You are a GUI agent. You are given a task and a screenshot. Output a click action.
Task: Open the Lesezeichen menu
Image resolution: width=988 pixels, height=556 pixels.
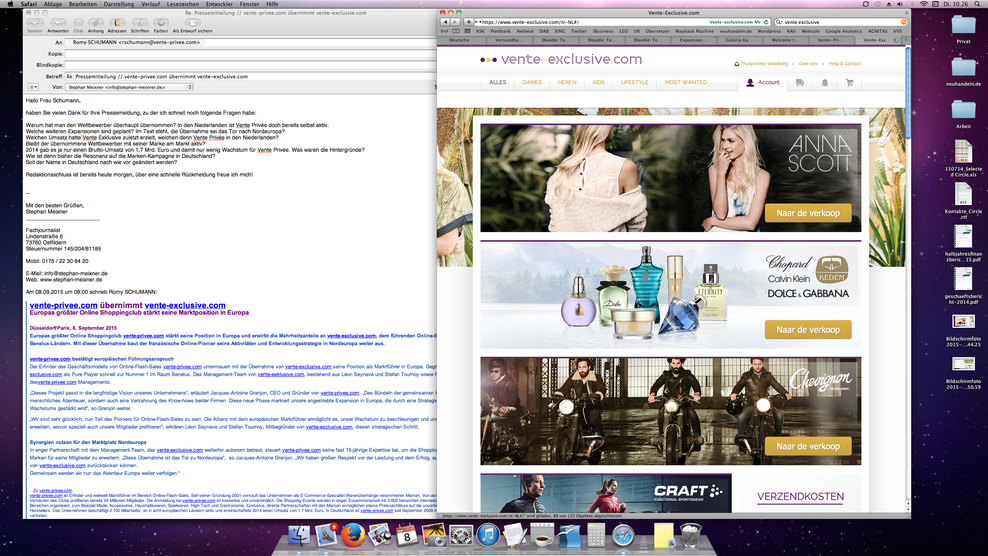[x=183, y=4]
